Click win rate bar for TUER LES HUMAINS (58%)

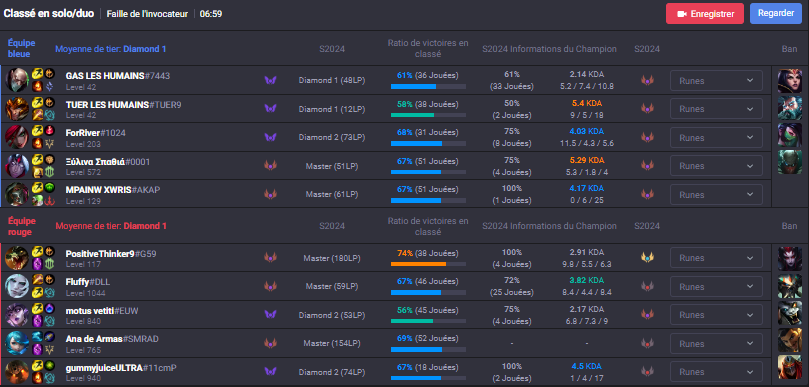pyautogui.click(x=428, y=115)
